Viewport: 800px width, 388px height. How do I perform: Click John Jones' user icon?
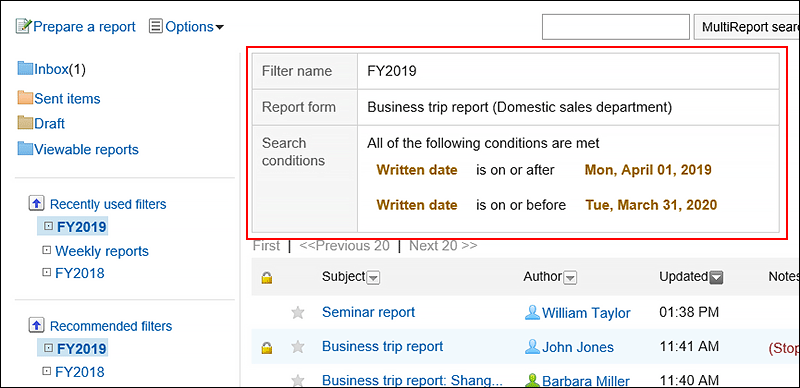532,347
